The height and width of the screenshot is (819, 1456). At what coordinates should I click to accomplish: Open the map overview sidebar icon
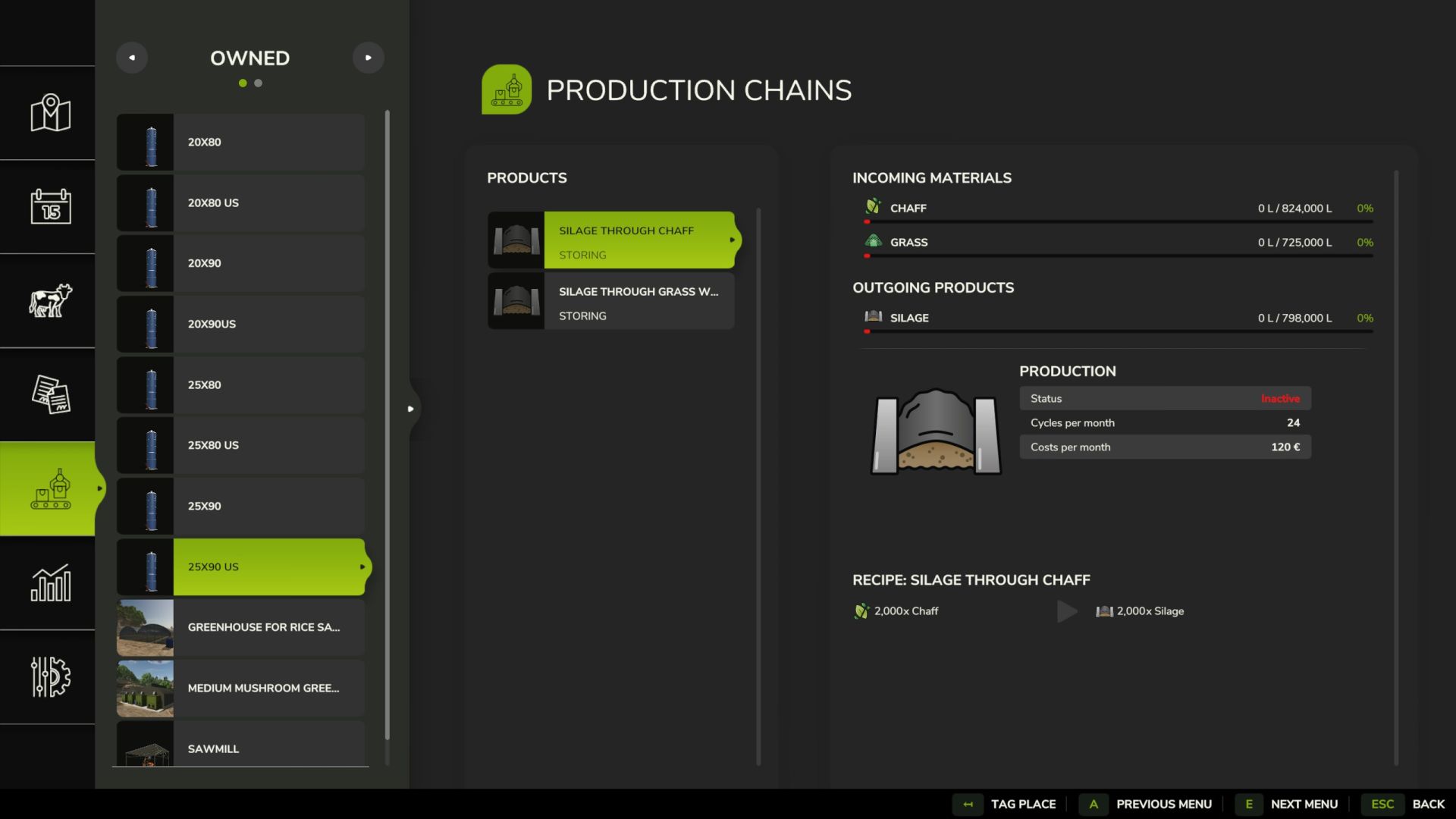point(50,113)
